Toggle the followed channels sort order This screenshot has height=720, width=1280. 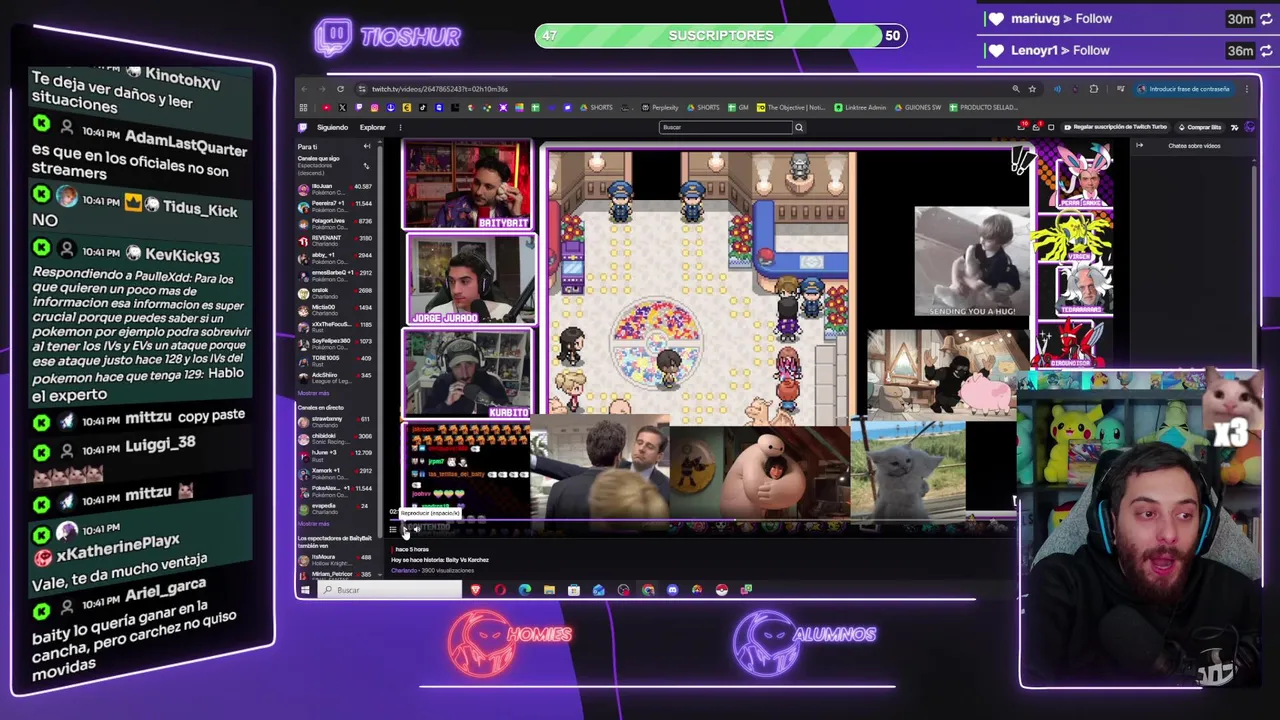pos(366,166)
